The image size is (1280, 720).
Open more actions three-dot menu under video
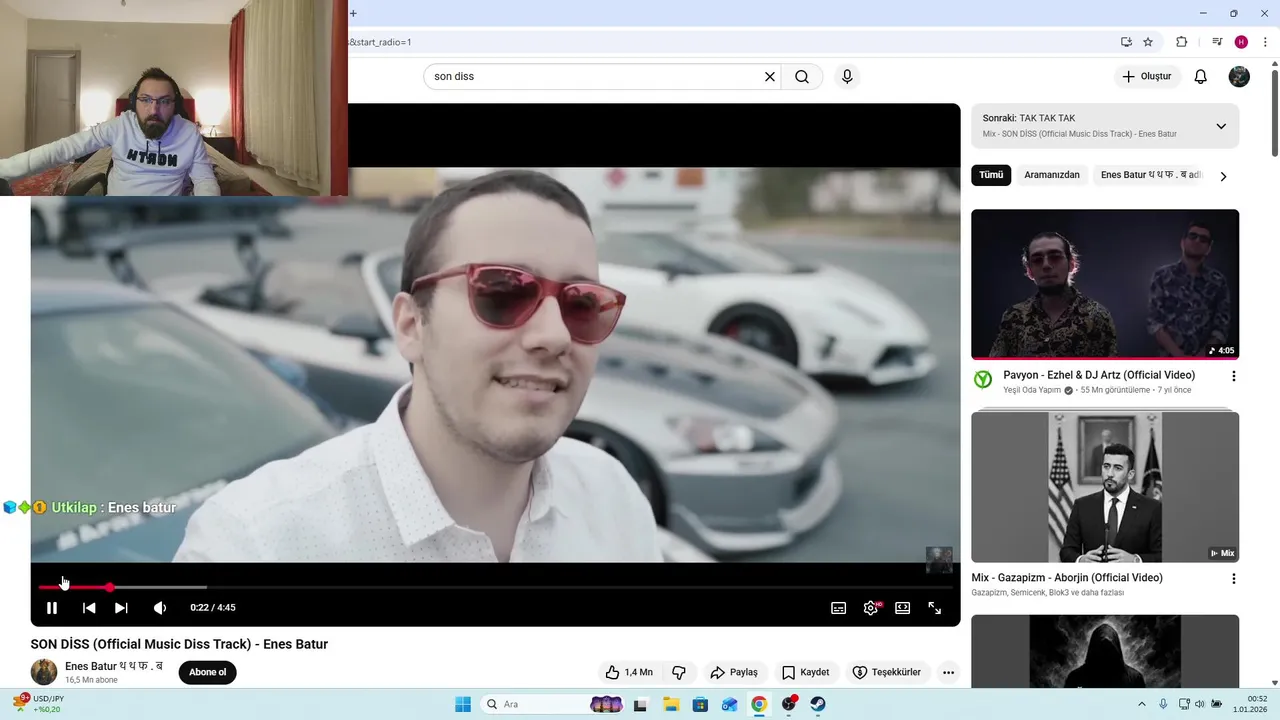[948, 672]
